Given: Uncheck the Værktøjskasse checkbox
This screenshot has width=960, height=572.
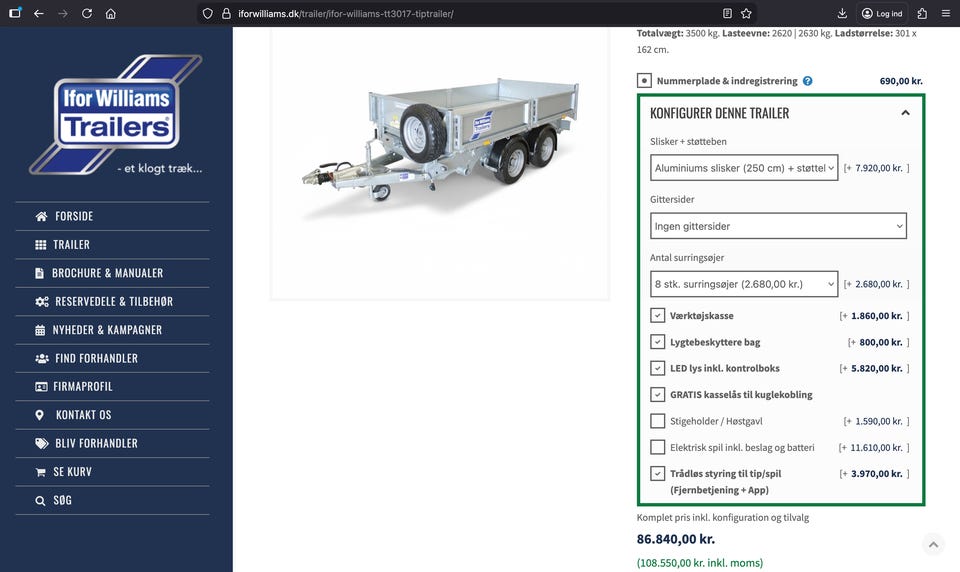Looking at the screenshot, I should pos(657,315).
